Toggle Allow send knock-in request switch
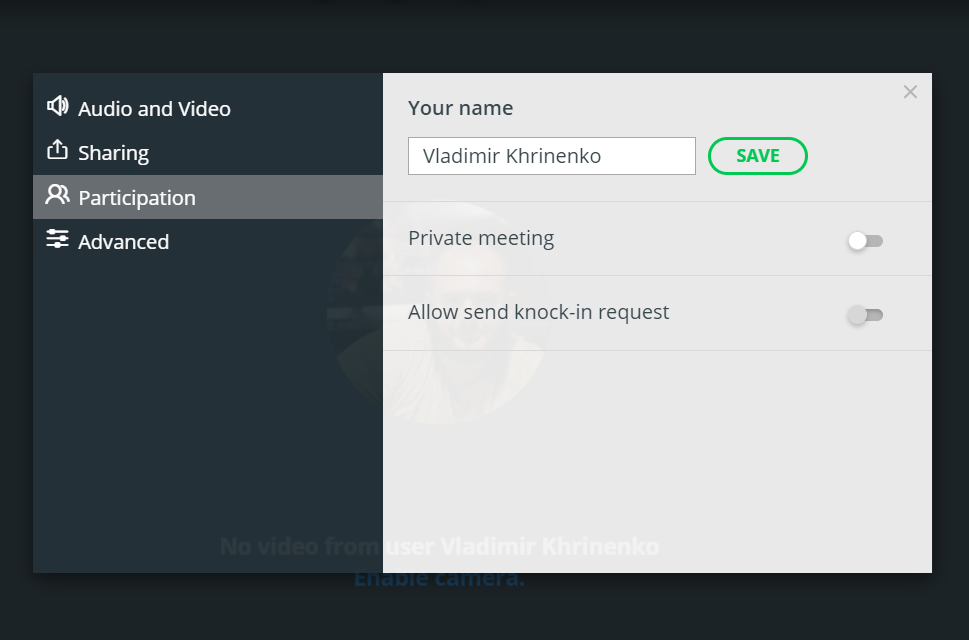Screen dimensions: 969x640 coord(865,315)
